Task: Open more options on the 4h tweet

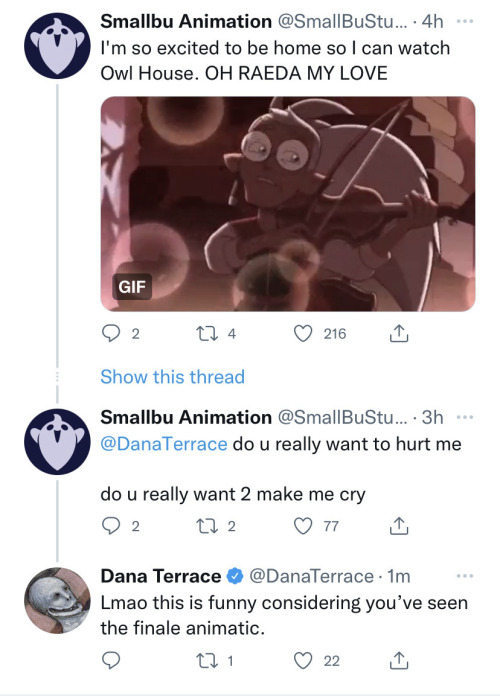Action: pyautogui.click(x=465, y=21)
